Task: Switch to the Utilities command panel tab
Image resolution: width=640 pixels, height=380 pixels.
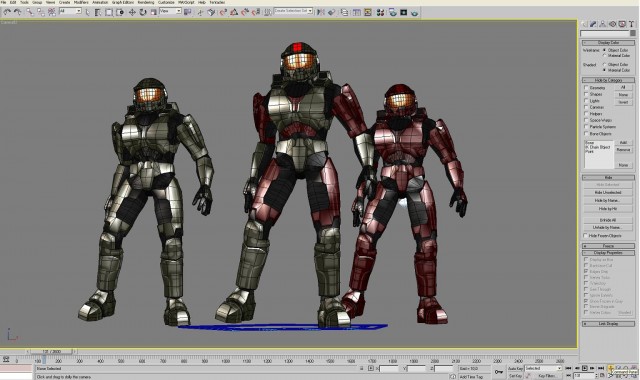Action: pos(631,24)
